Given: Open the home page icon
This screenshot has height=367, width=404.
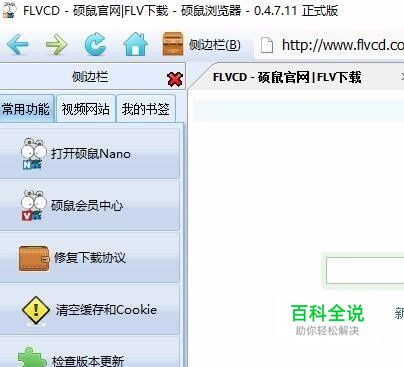Looking at the screenshot, I should (x=135, y=44).
